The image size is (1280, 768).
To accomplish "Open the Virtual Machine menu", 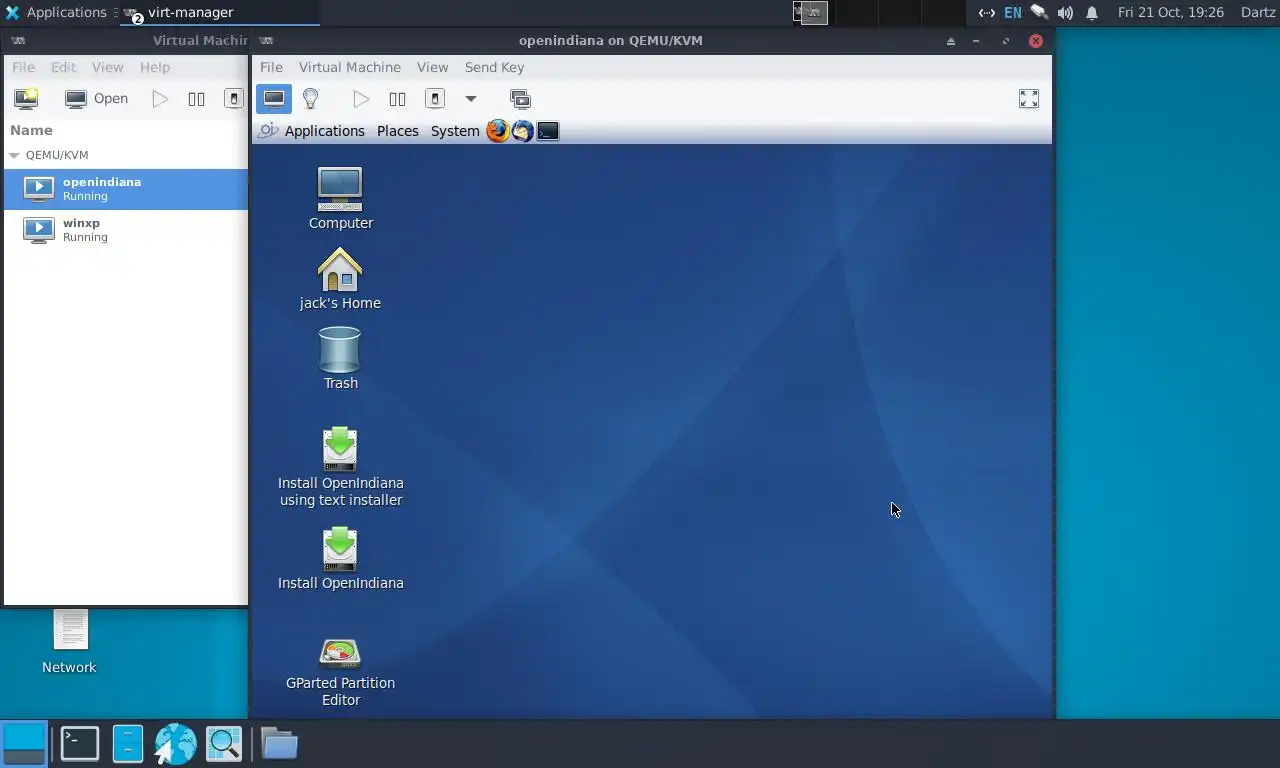I will pyautogui.click(x=350, y=67).
